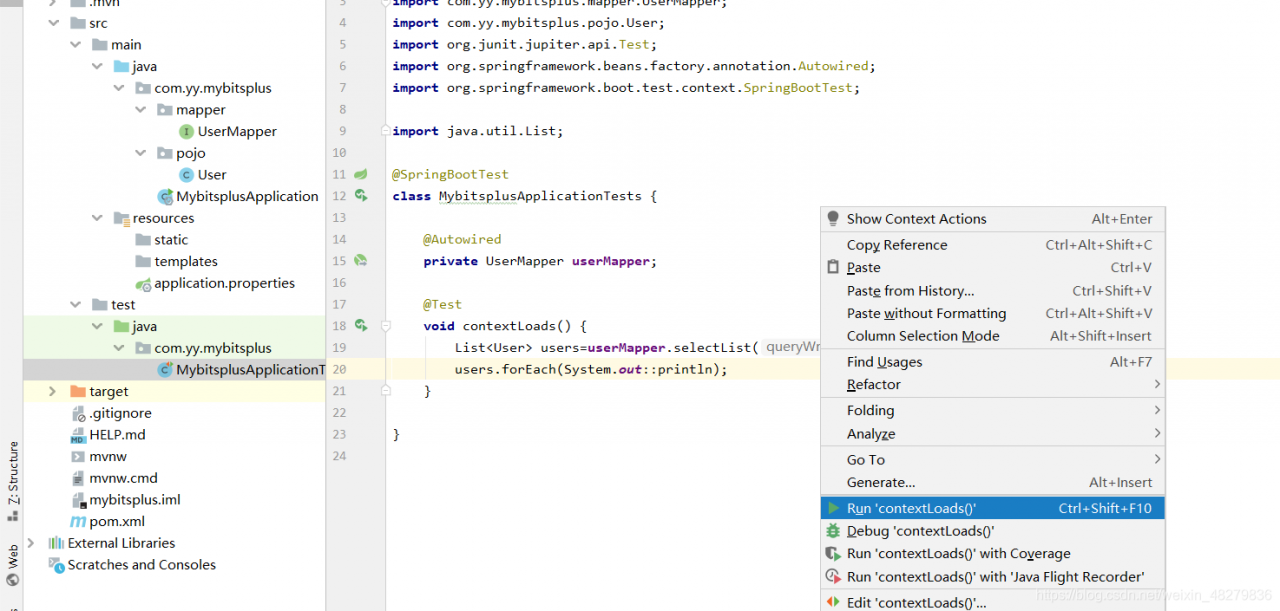1280x611 pixels.
Task: Open UserMapper interface in the project tree
Action: pos(236,131)
